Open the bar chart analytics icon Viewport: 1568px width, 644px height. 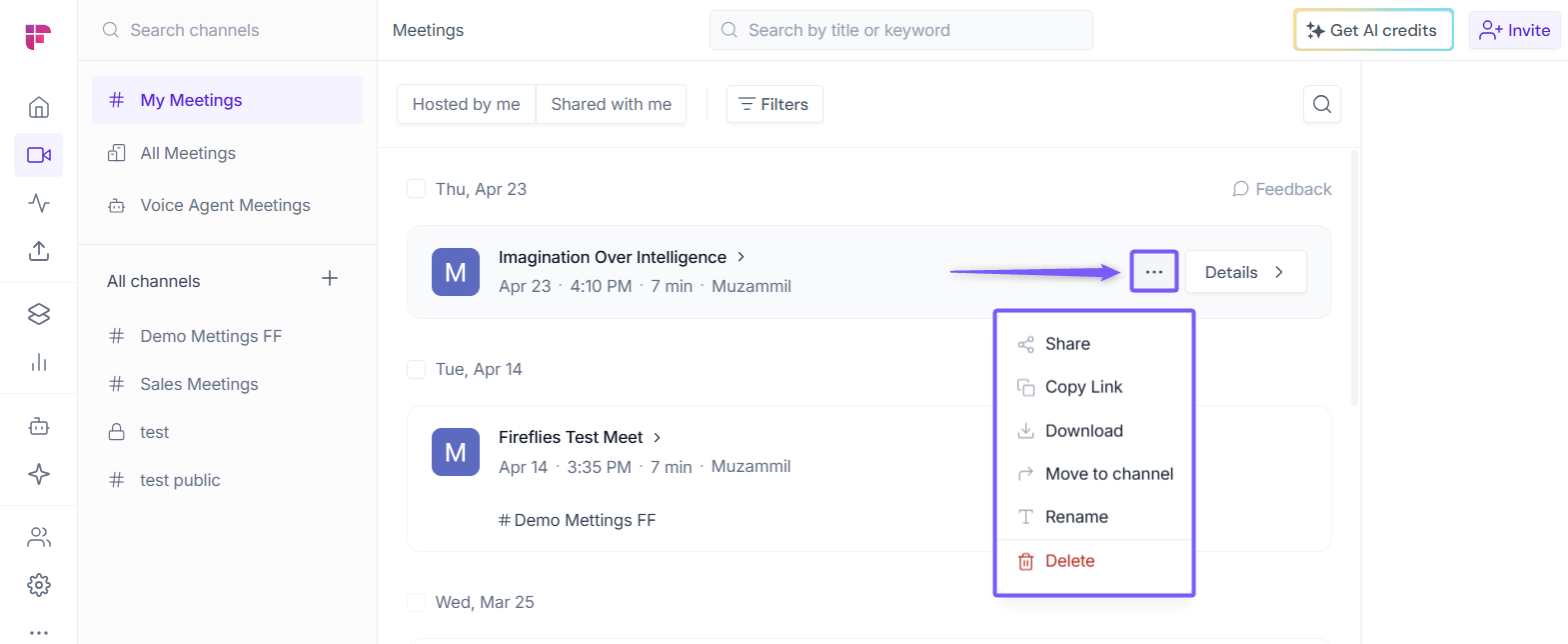[x=39, y=362]
